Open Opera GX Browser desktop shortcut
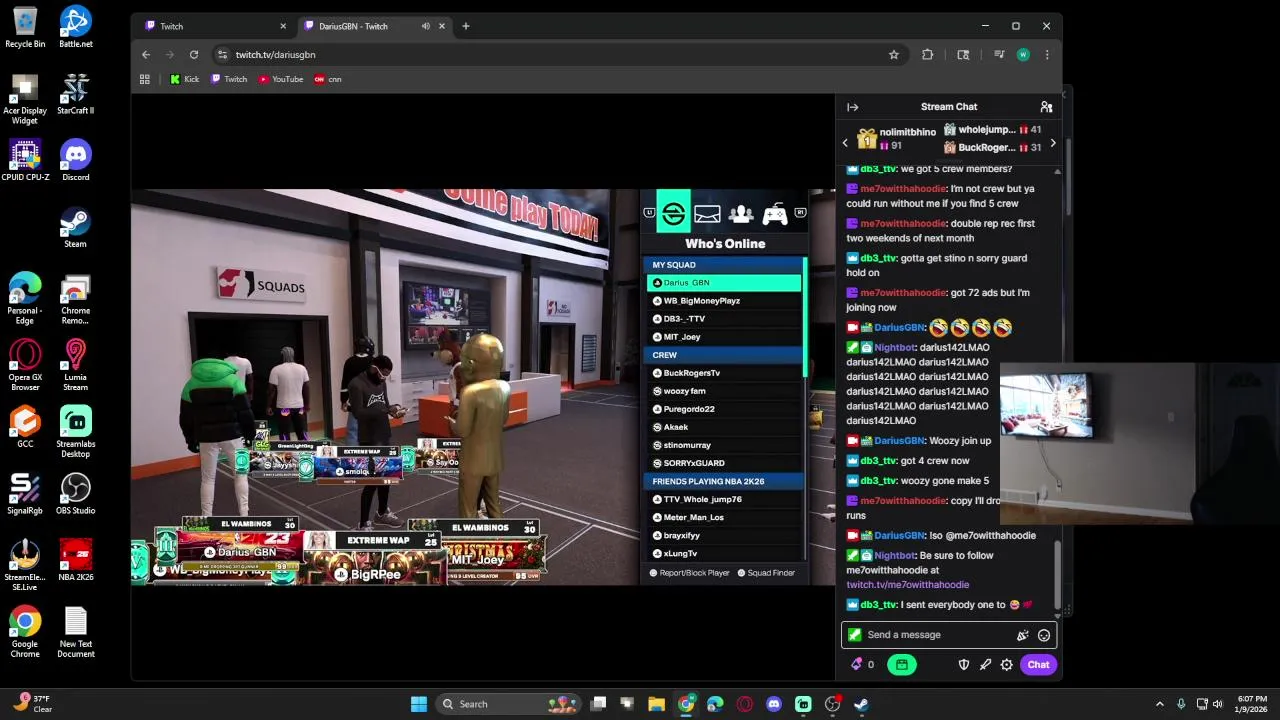 pos(25,365)
